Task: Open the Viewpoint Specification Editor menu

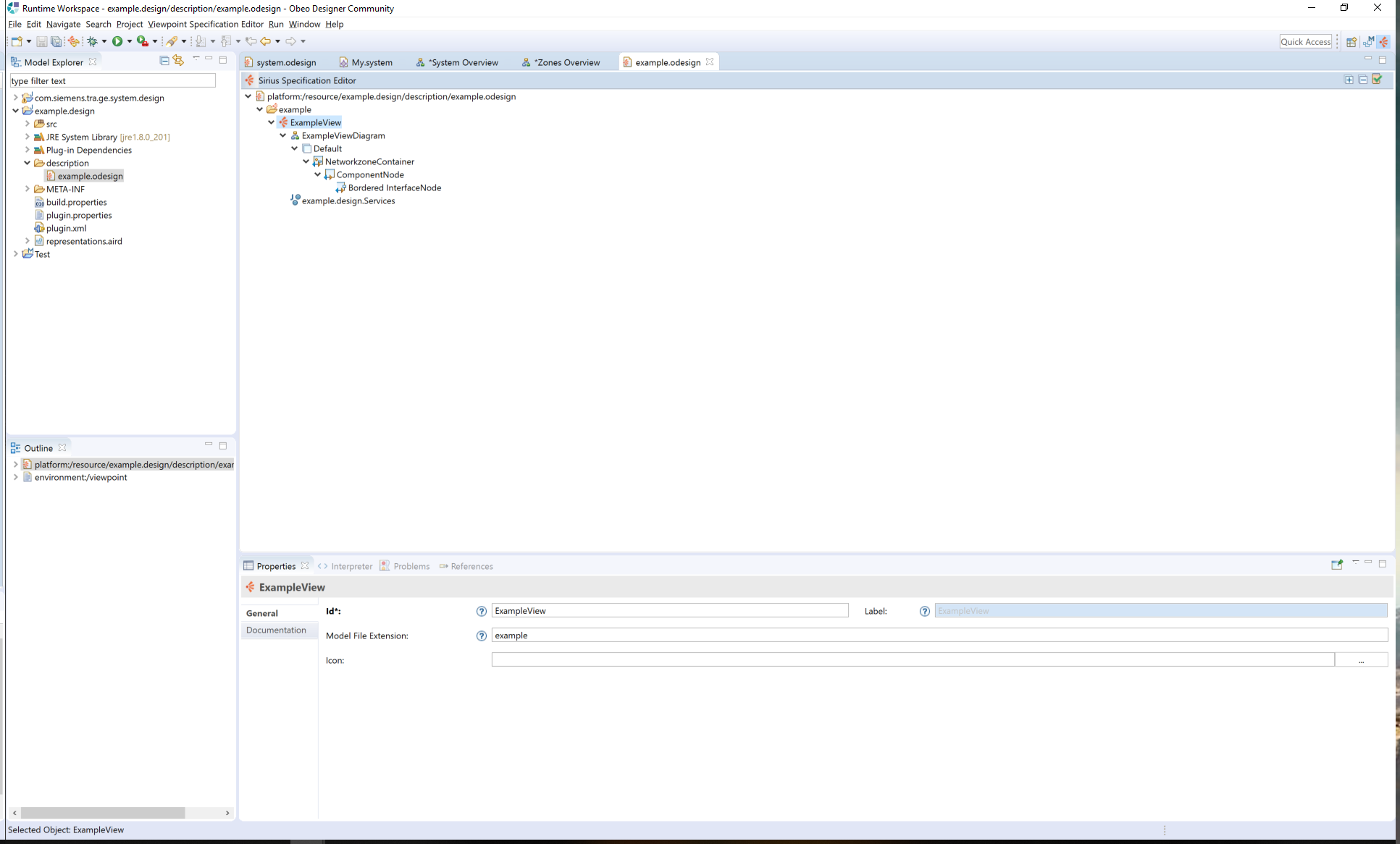Action: [206, 24]
